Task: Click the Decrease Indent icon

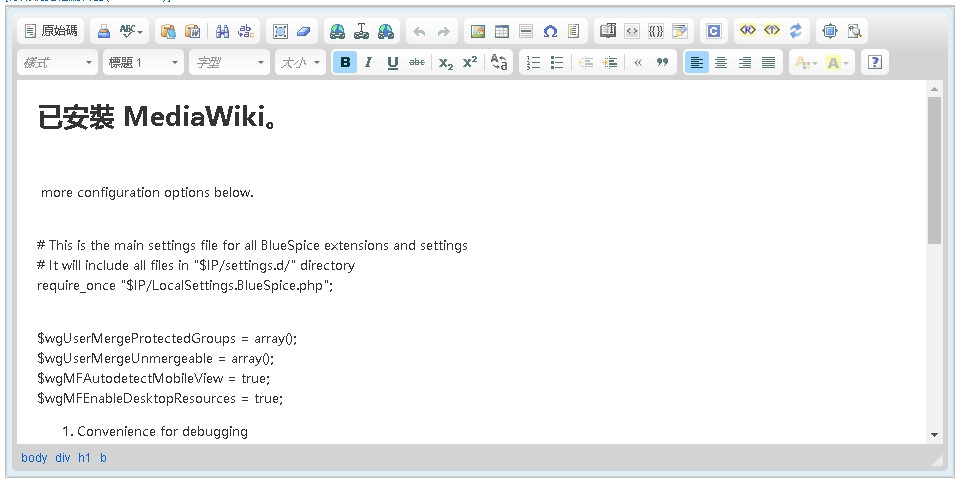Action: (x=586, y=62)
